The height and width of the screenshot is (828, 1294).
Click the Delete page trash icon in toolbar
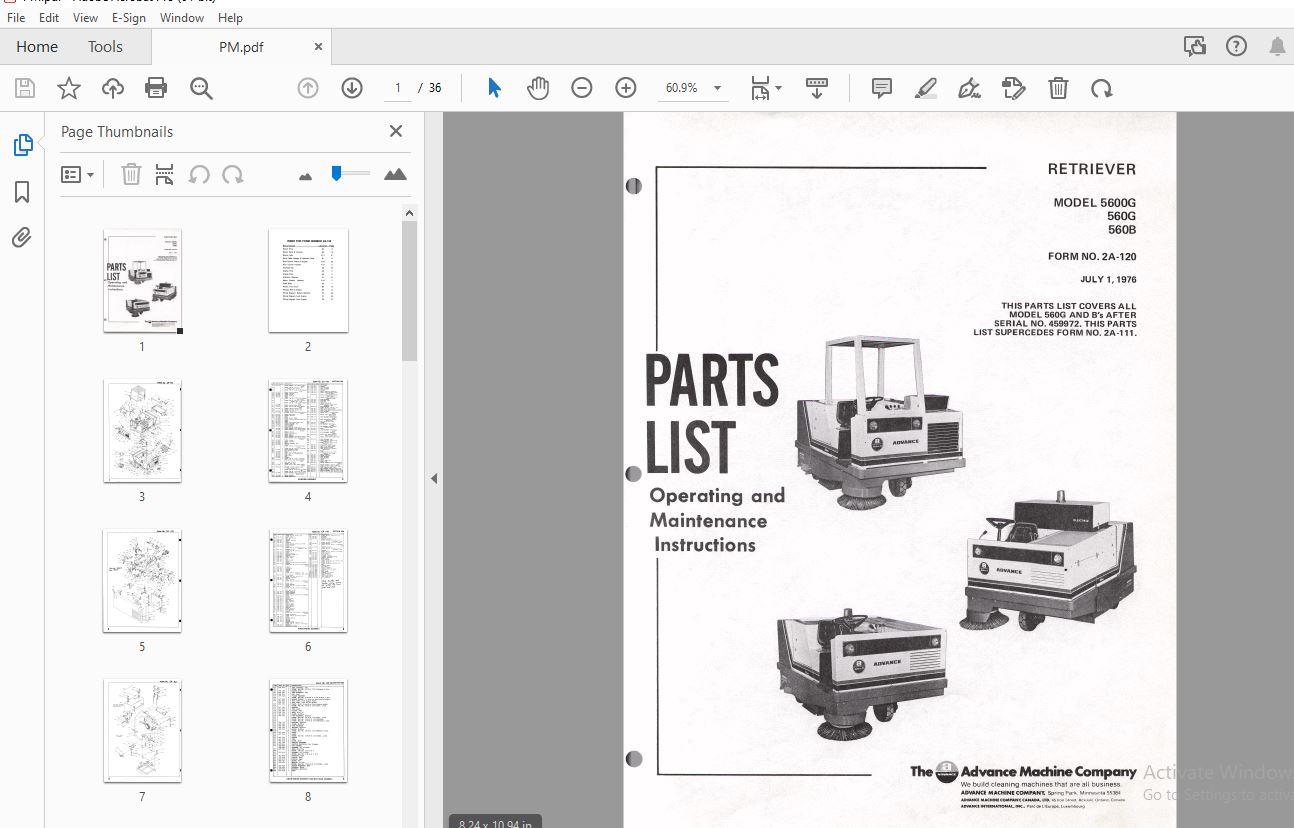click(x=1058, y=88)
